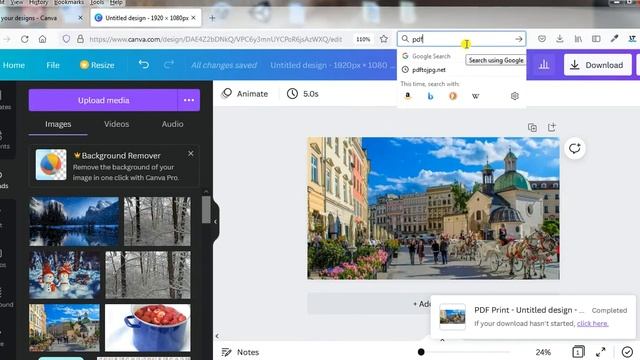Switch to the Audio tab
This screenshot has width=640, height=360.
pyautogui.click(x=172, y=124)
